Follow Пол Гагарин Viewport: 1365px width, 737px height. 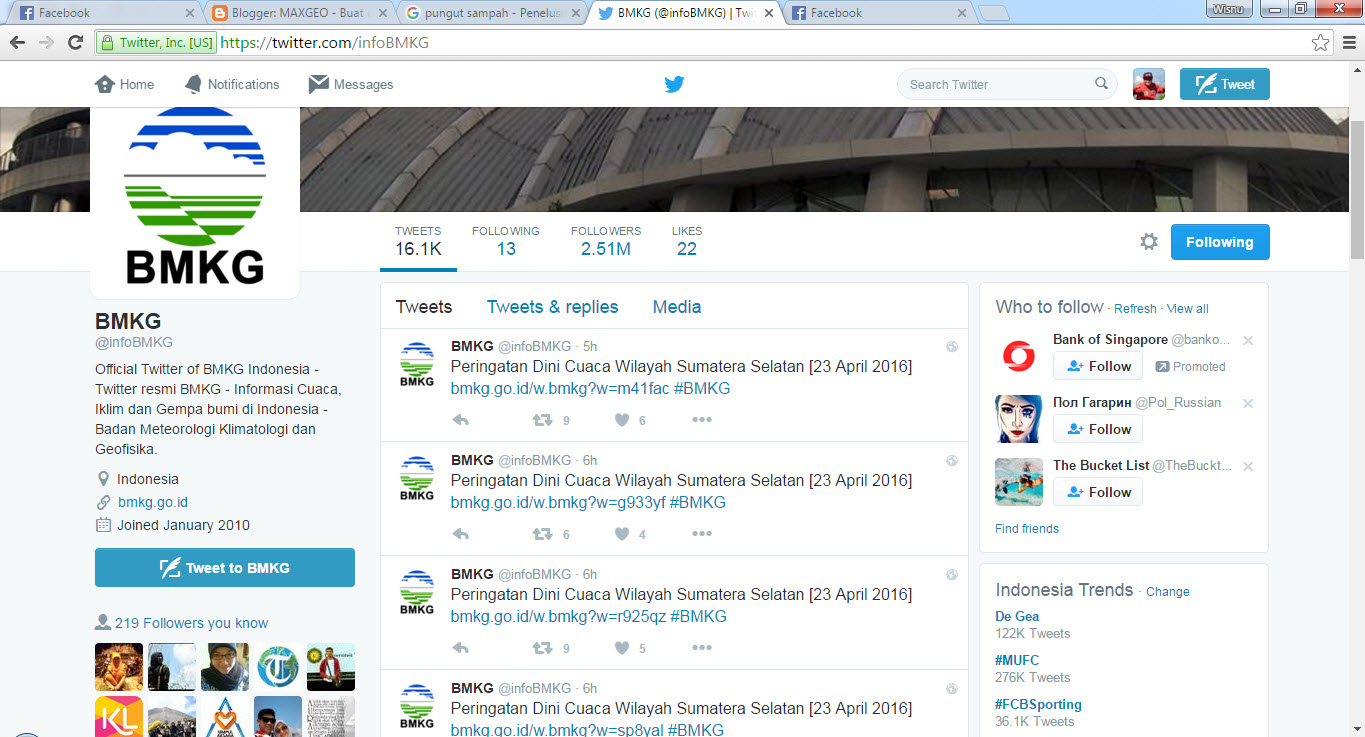[x=1098, y=429]
